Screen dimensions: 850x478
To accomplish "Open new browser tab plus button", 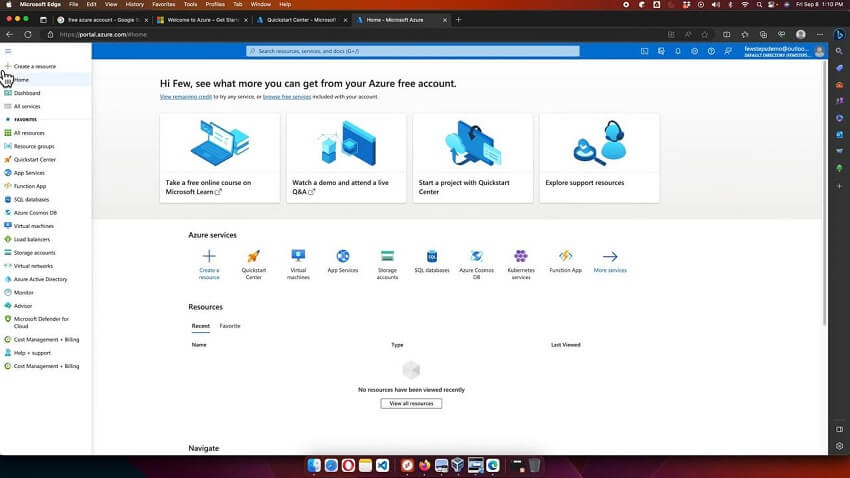I will (x=459, y=20).
